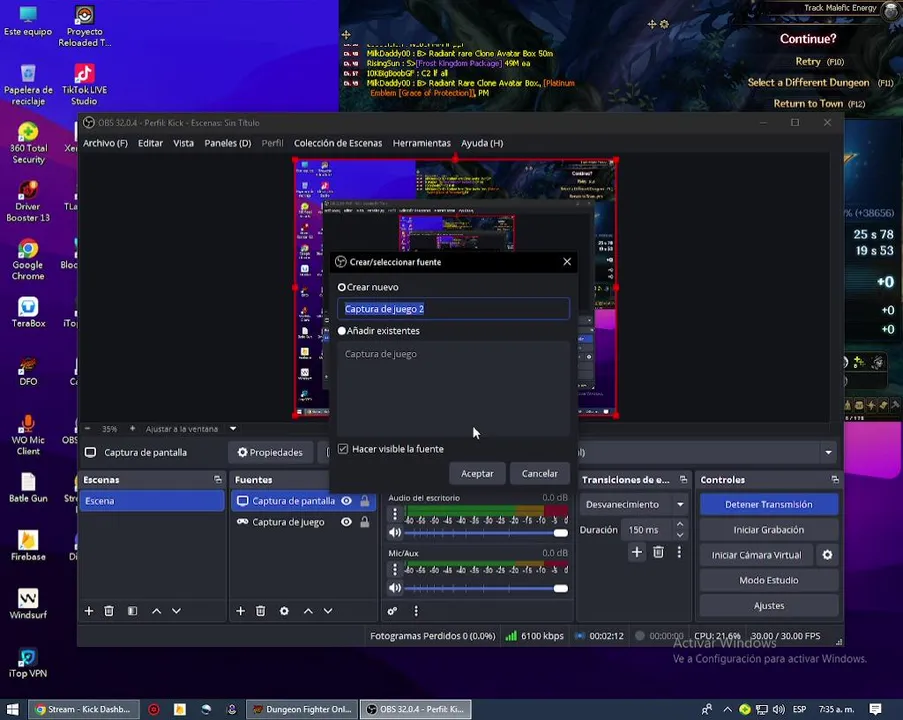Open Ajustes in Controles panel

point(769,605)
